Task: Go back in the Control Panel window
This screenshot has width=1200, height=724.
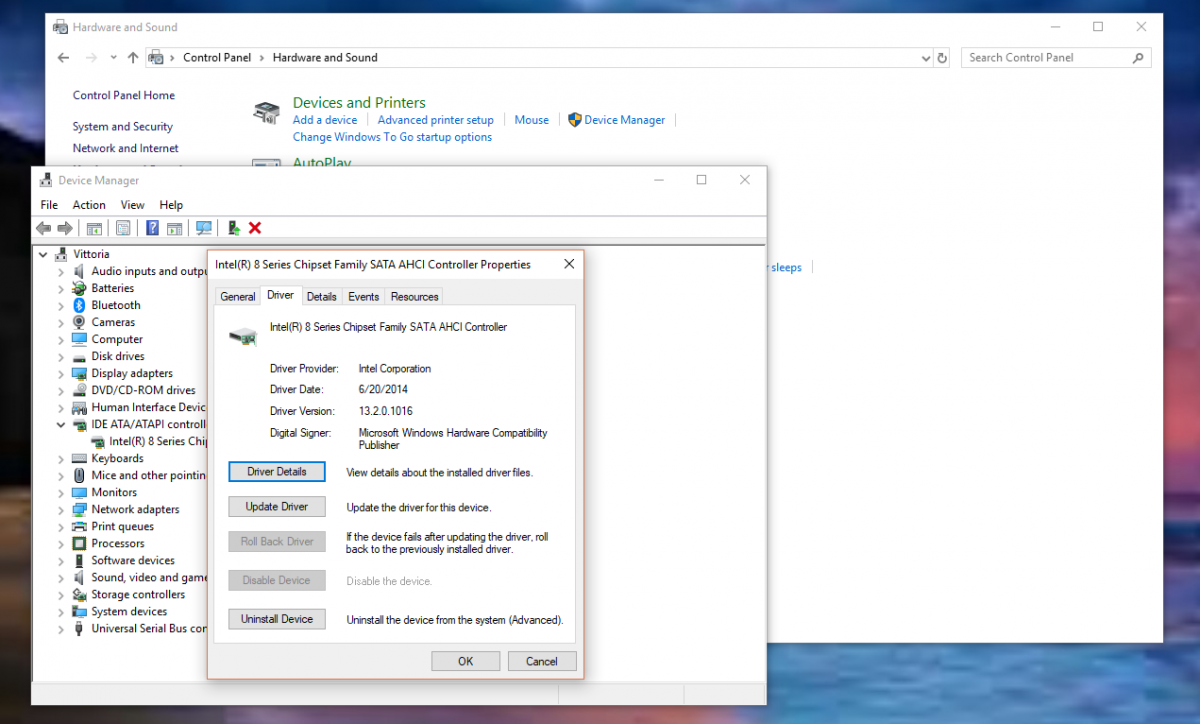Action: 64,58
